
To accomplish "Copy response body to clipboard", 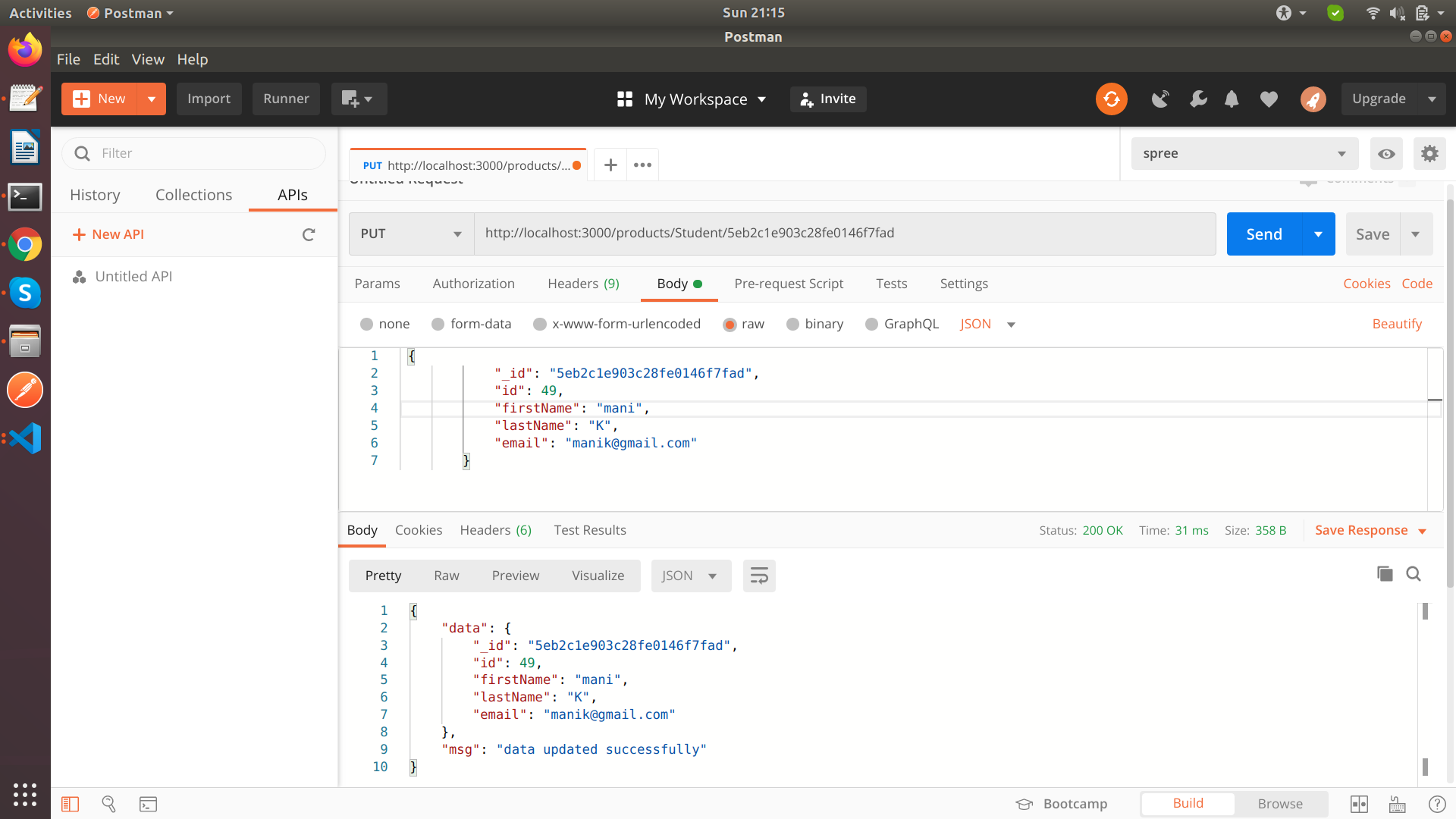I will 1385,574.
